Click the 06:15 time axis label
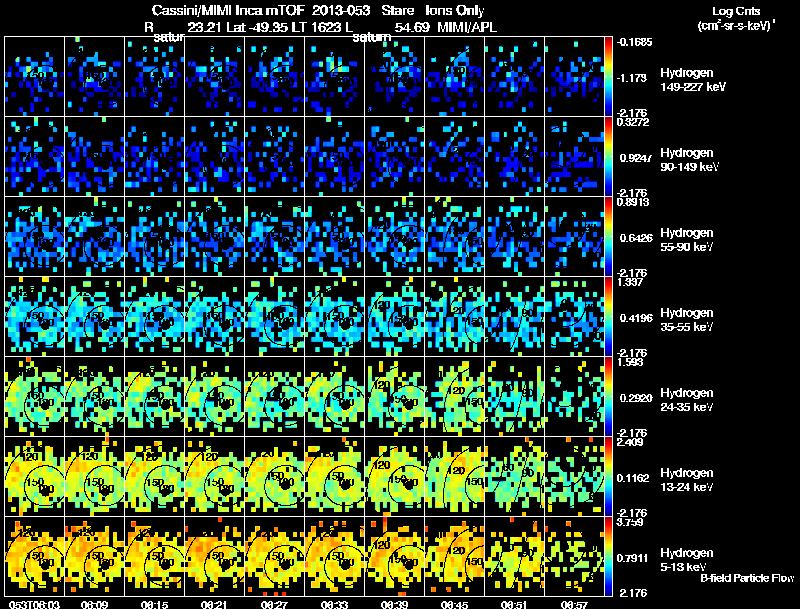Screen dimensions: 800x609 pyautogui.click(x=155, y=604)
